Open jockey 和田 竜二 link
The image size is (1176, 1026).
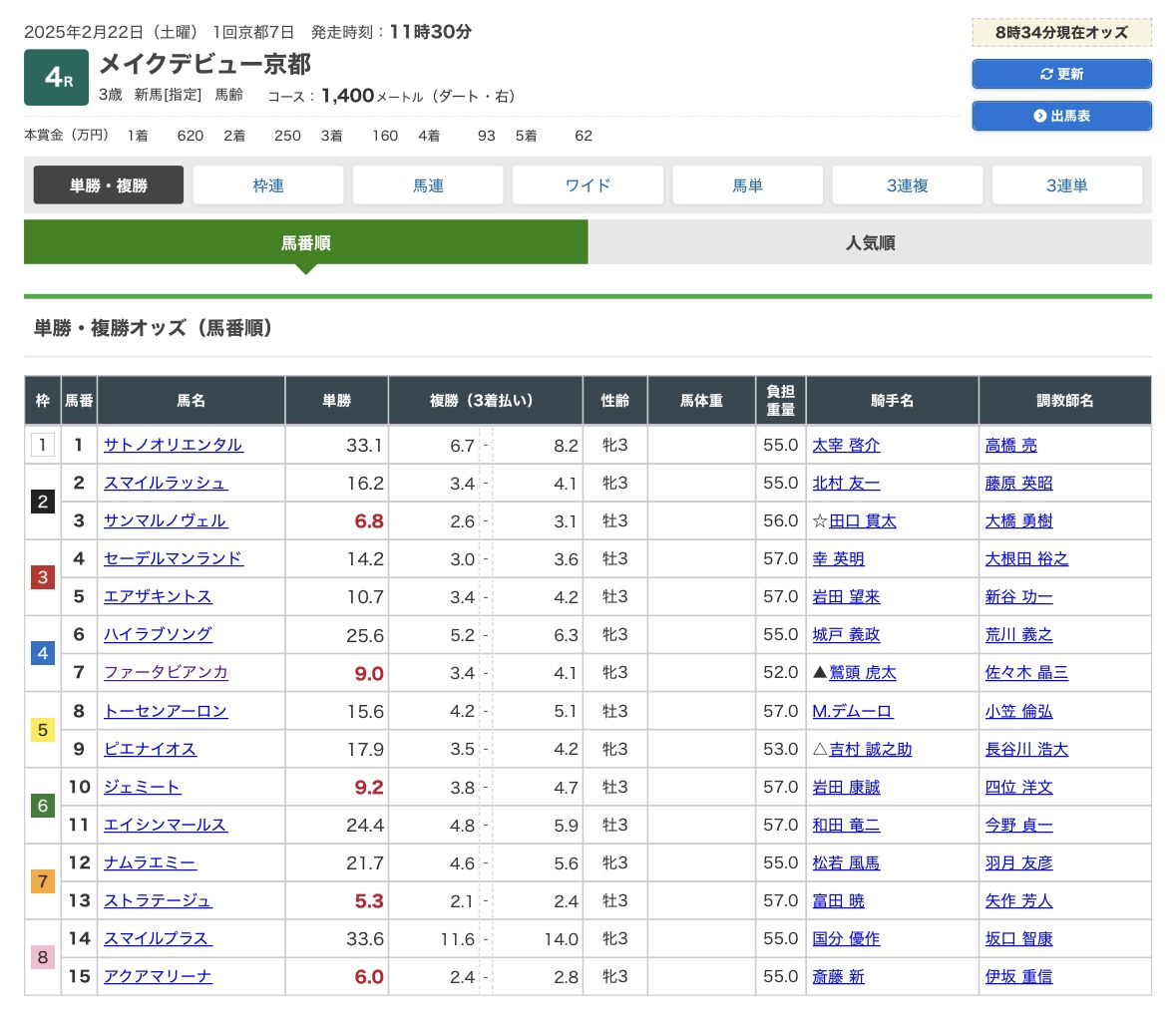[x=846, y=826]
